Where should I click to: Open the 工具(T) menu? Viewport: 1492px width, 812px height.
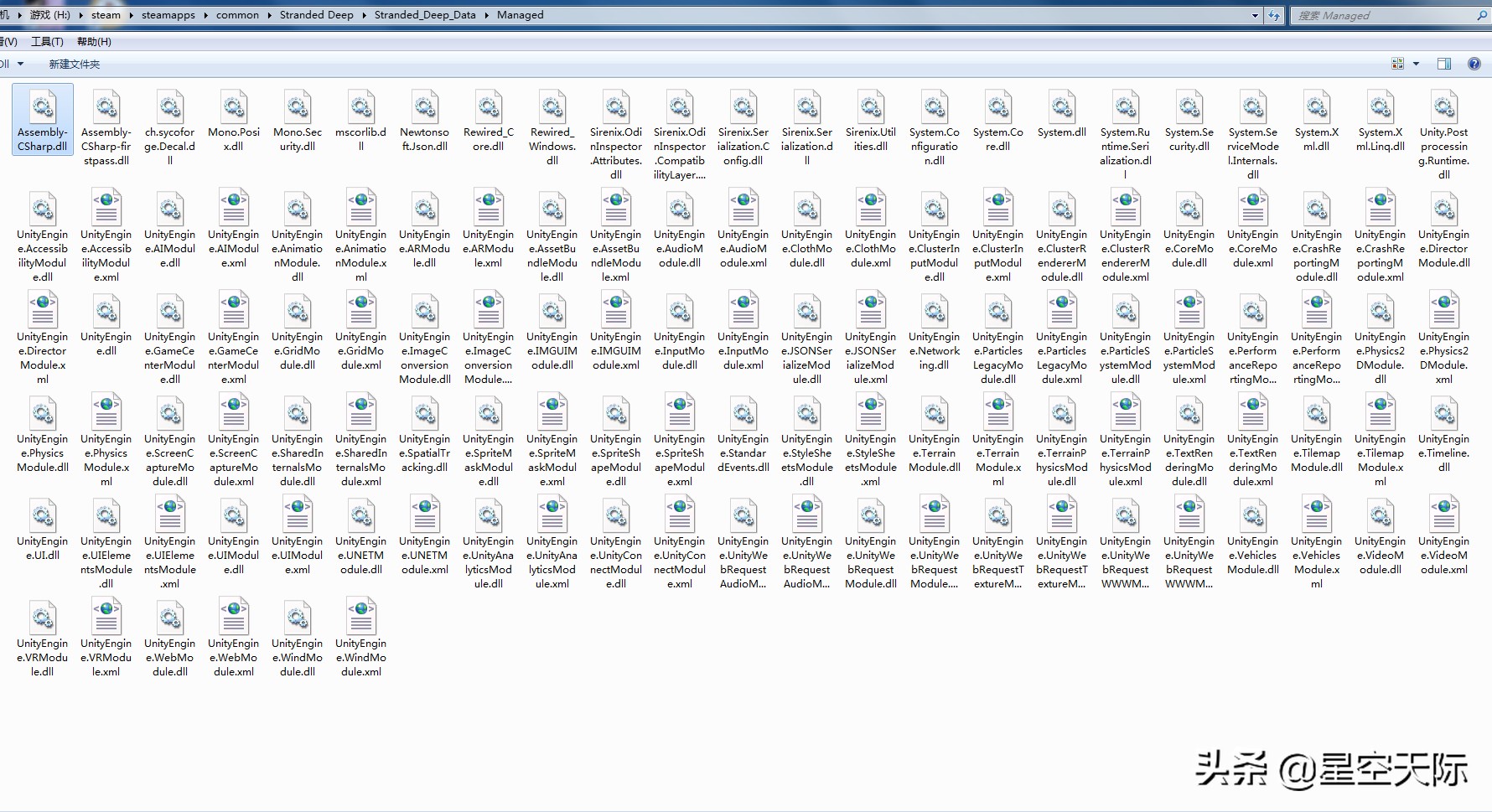[x=47, y=41]
